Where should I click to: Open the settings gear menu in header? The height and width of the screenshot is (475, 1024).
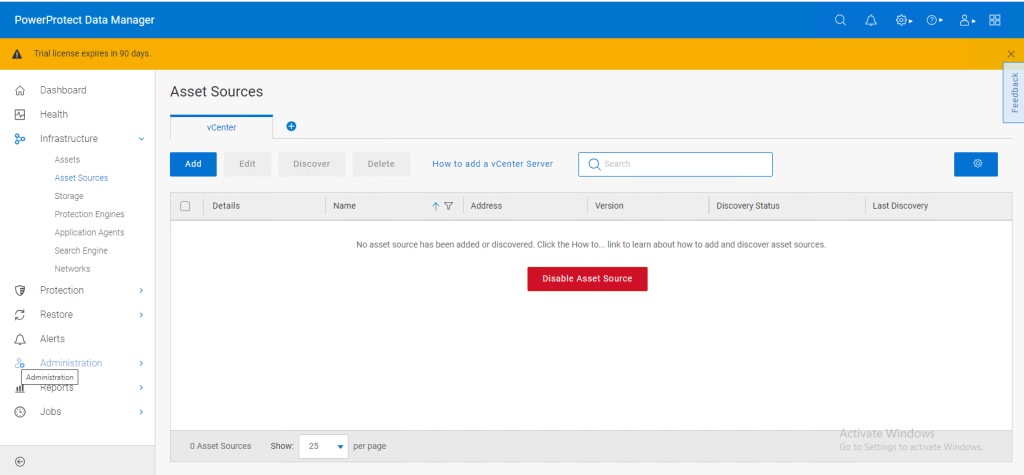[904, 20]
